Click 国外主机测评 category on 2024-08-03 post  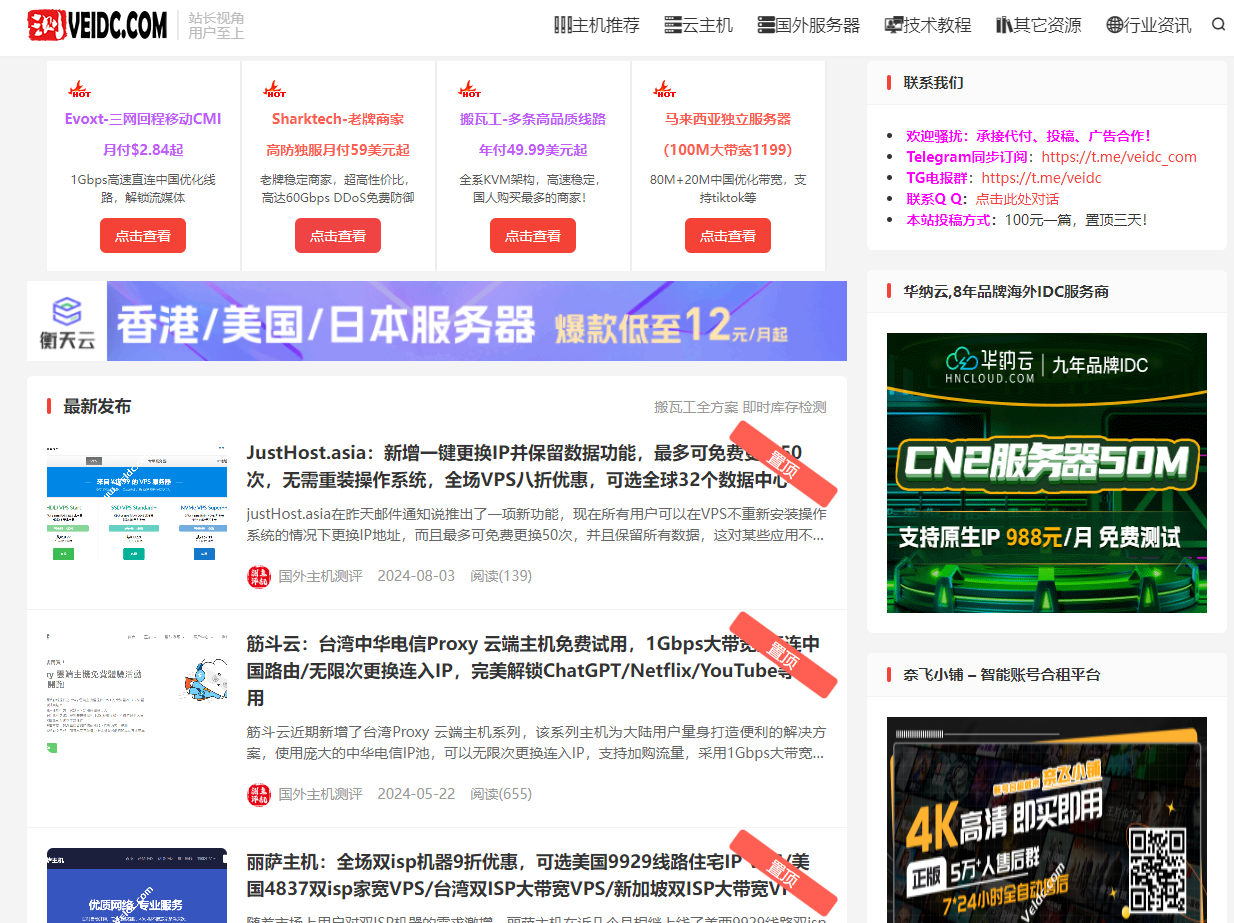[320, 576]
